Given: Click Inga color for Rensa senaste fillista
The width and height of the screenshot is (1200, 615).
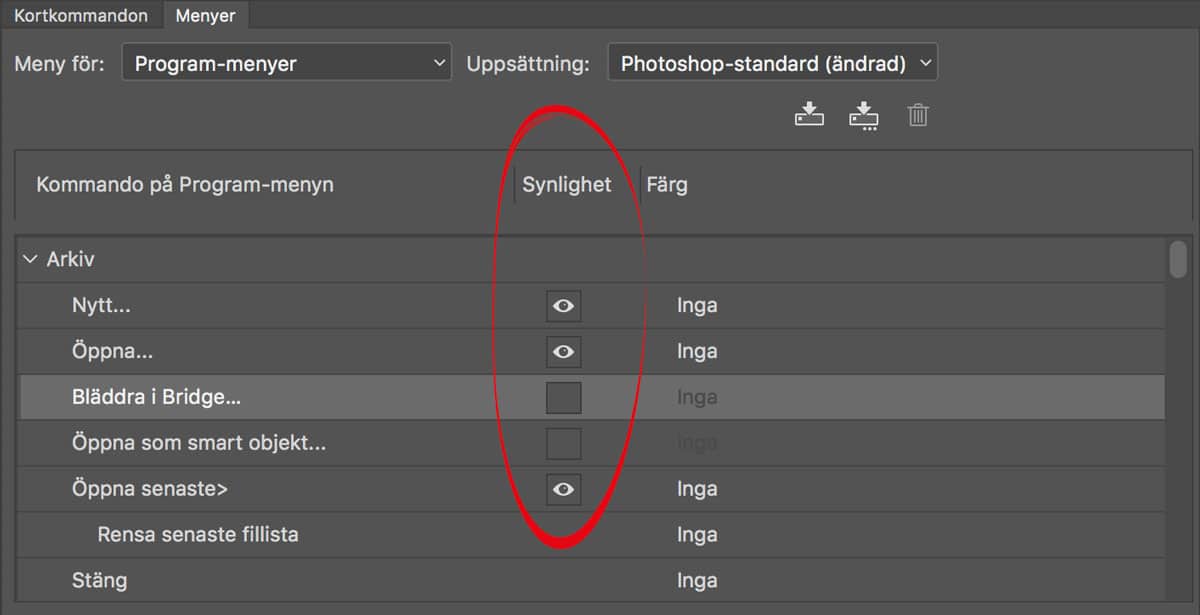Looking at the screenshot, I should coord(697,535).
